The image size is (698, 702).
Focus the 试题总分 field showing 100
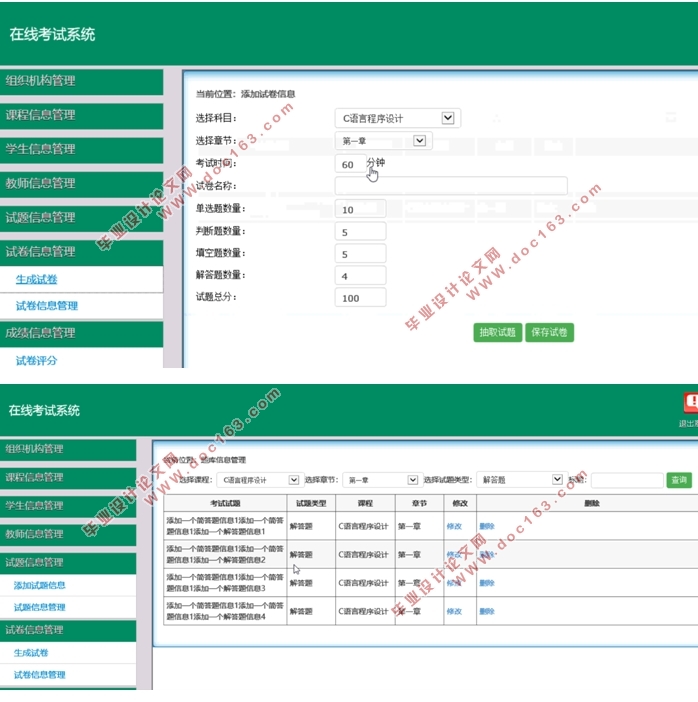pos(361,297)
